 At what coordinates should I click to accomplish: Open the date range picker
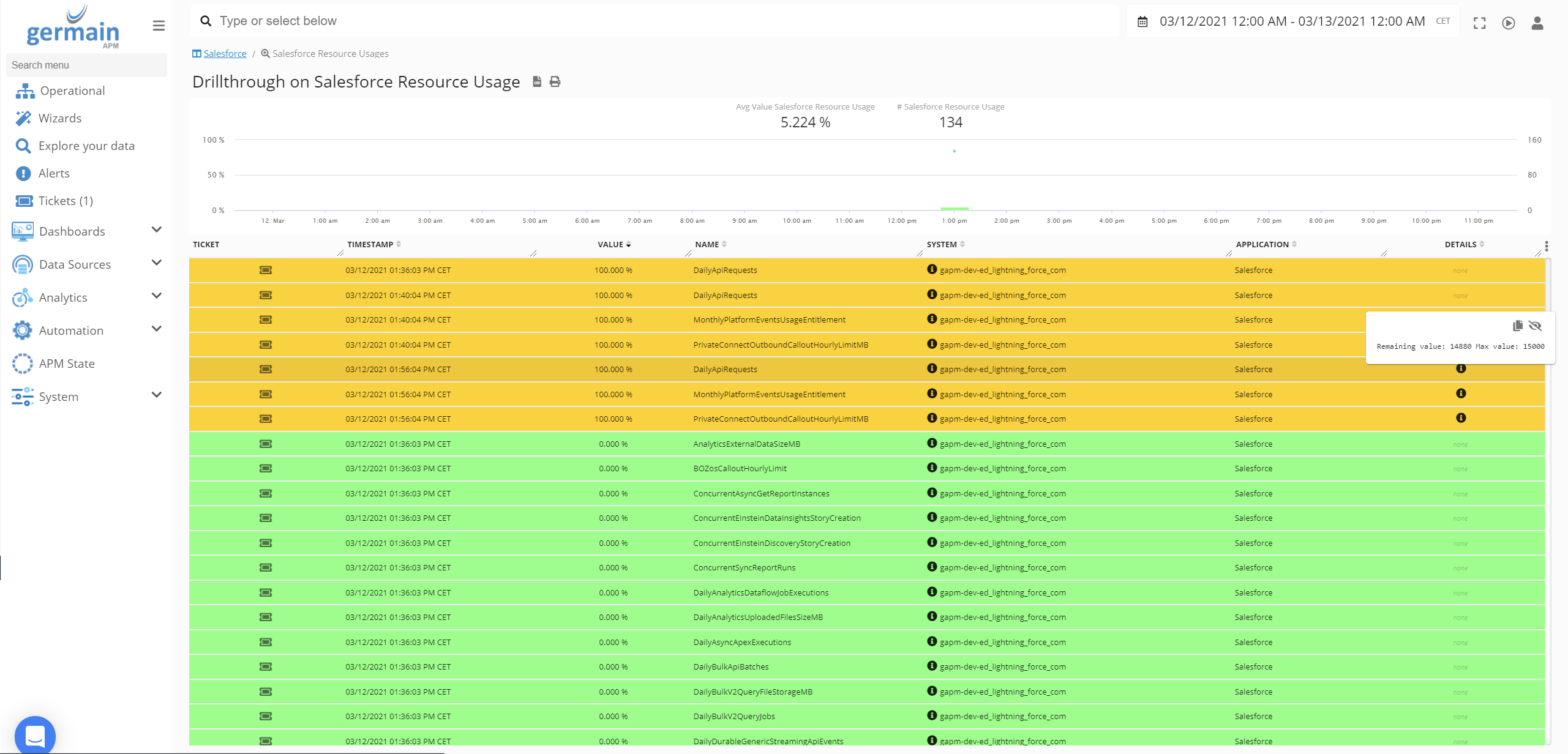click(x=1291, y=21)
